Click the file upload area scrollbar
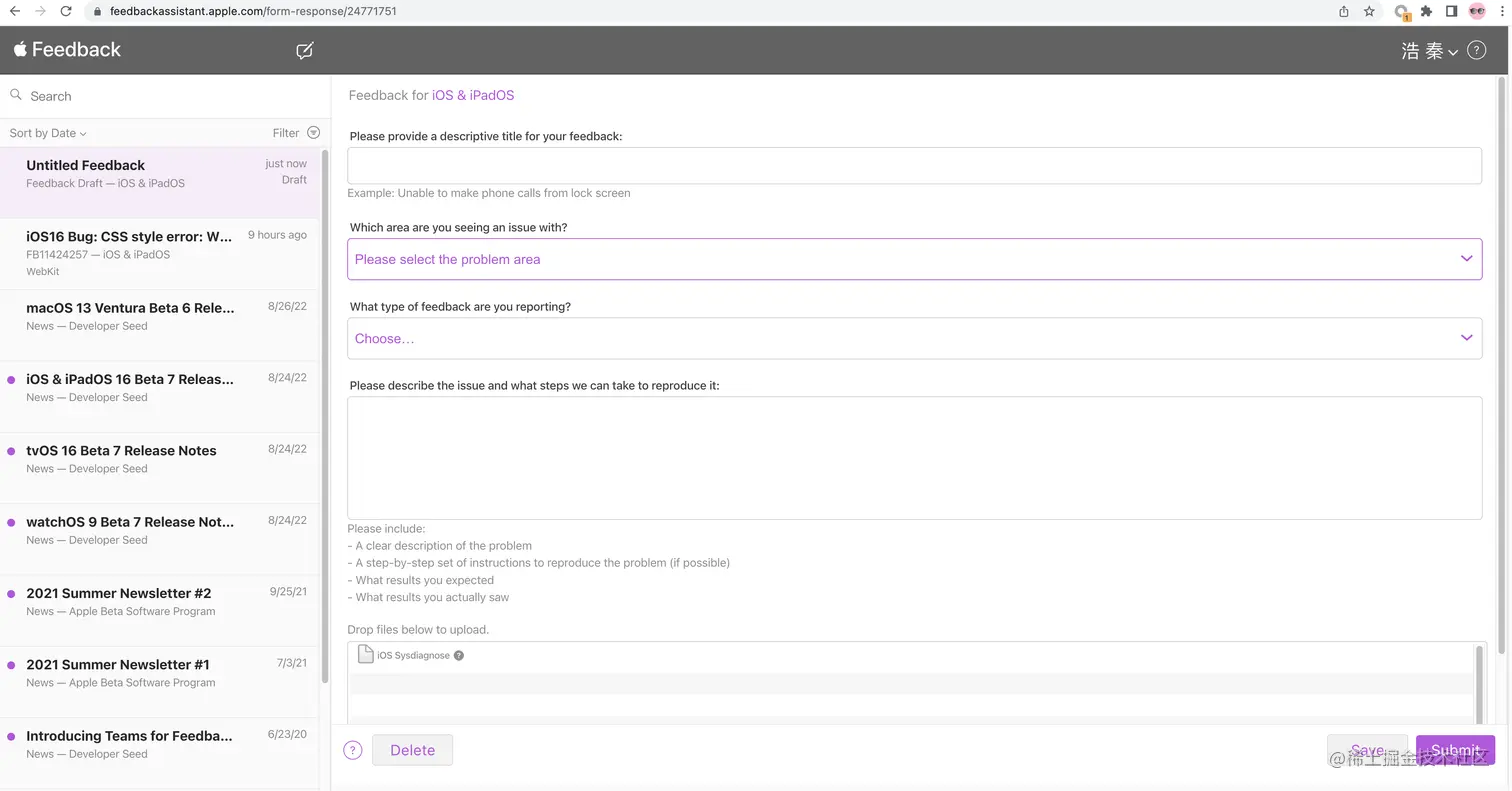The width and height of the screenshot is (1512, 791). pyautogui.click(x=1480, y=685)
